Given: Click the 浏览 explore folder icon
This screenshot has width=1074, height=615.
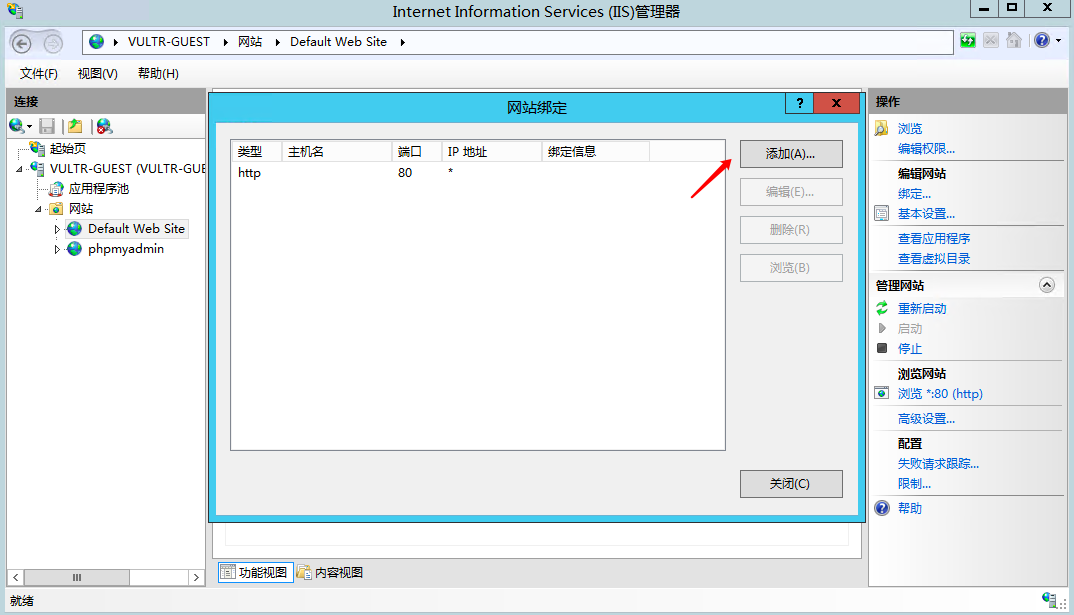Looking at the screenshot, I should click(882, 128).
